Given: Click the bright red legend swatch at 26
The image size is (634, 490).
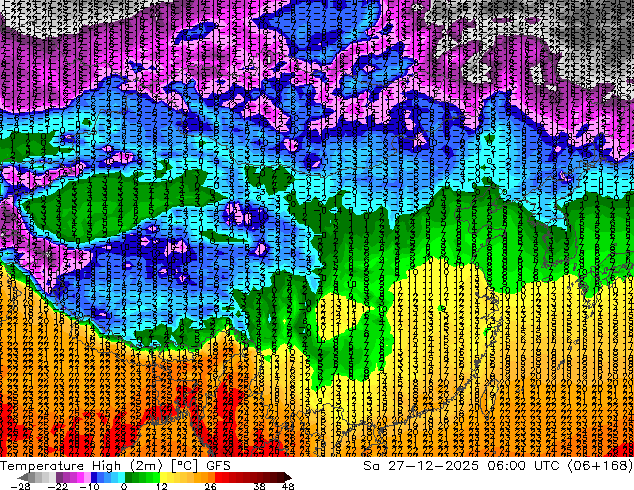Looking at the screenshot, I should click(x=218, y=477).
